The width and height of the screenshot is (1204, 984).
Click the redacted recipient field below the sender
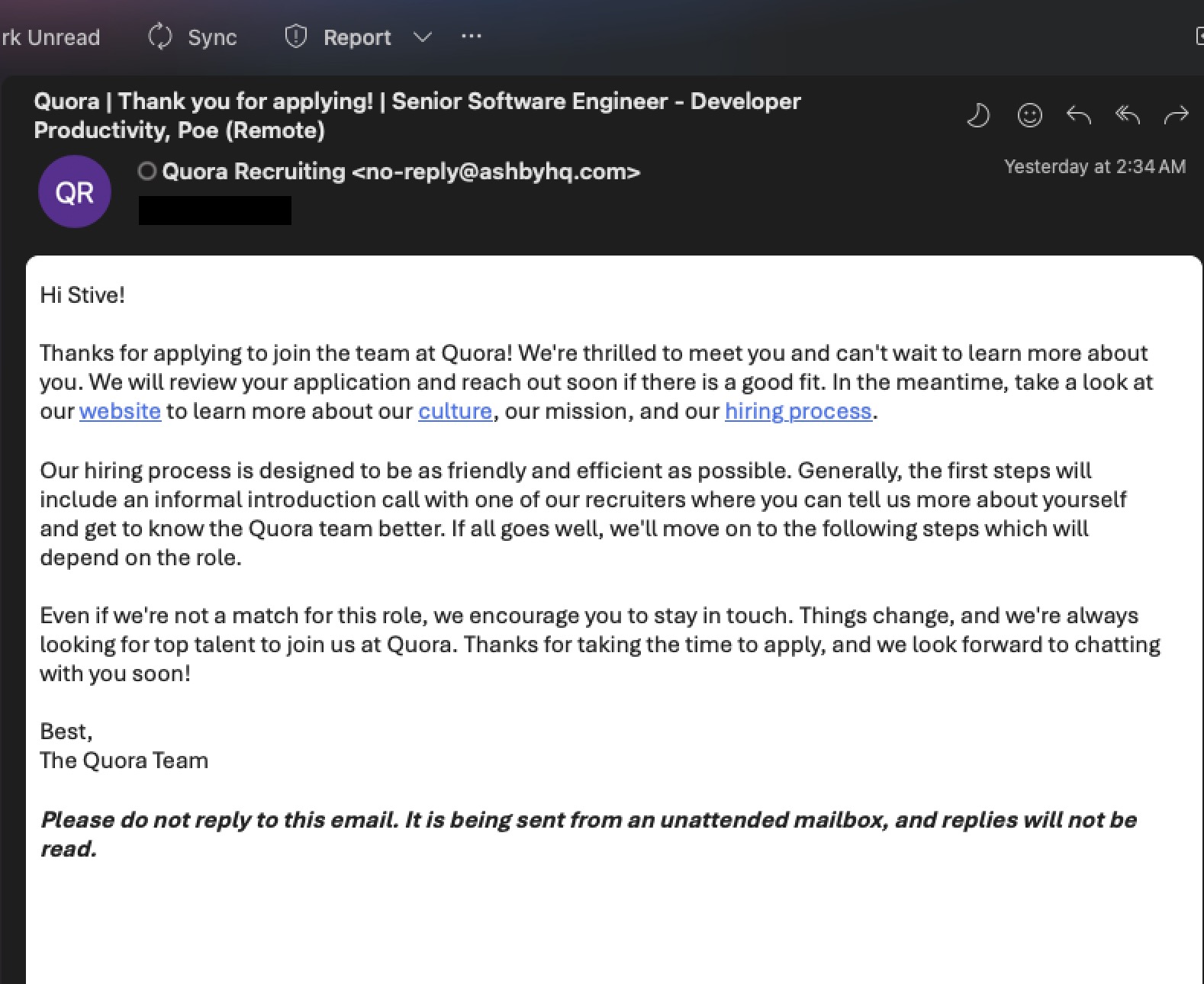point(214,211)
